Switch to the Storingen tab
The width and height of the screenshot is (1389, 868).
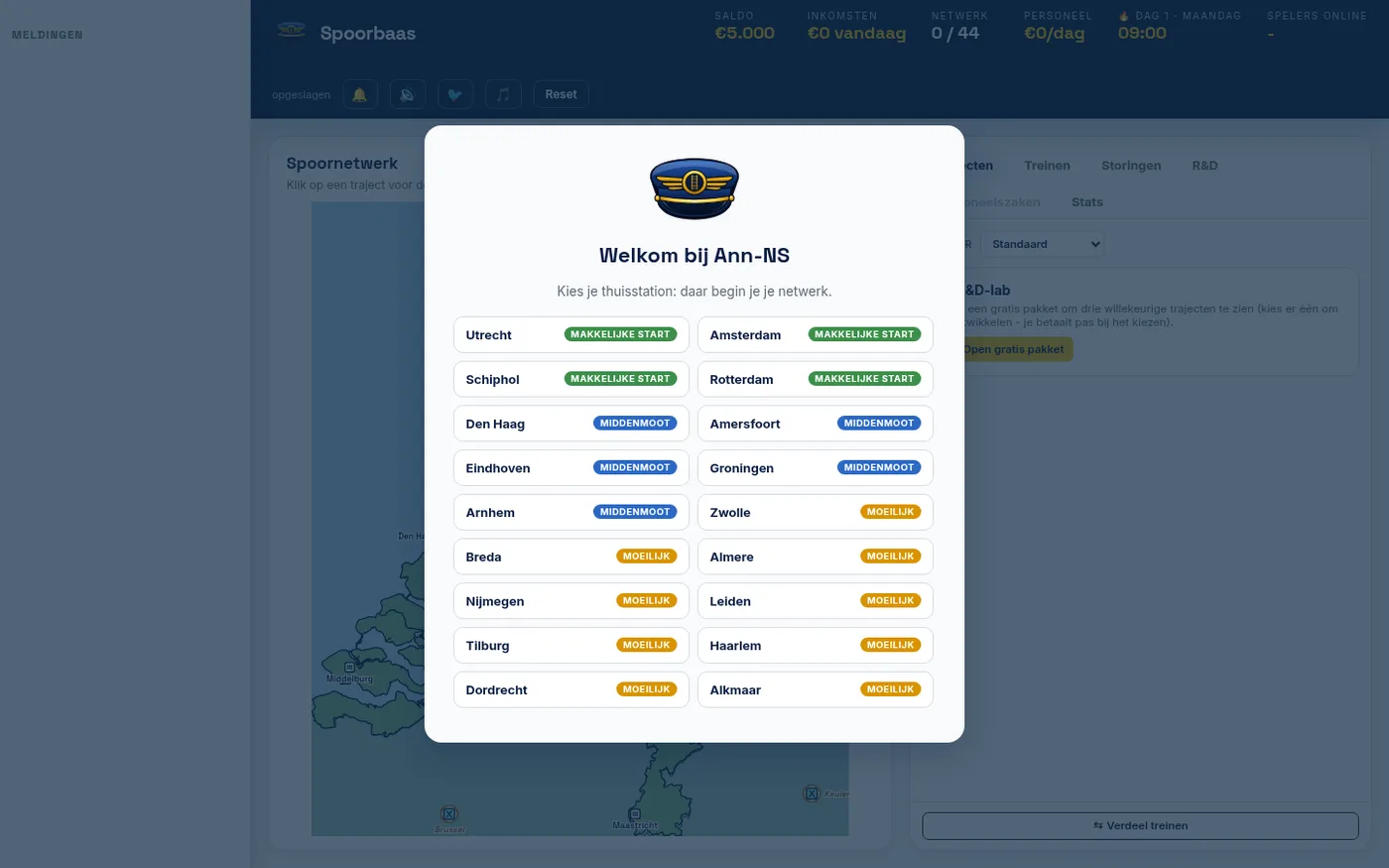tap(1131, 166)
